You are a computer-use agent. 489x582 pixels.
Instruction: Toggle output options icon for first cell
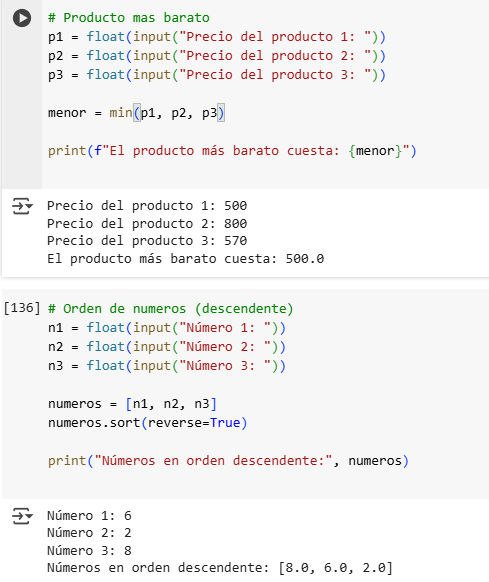pyautogui.click(x=22, y=206)
